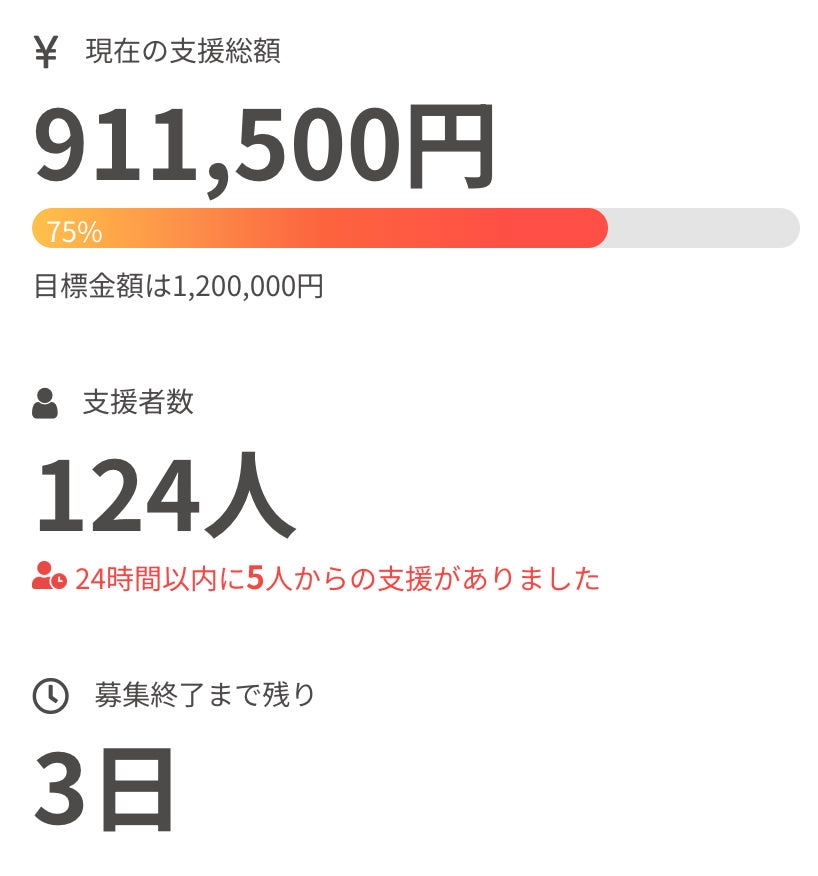The height and width of the screenshot is (876, 818).
Task: Click the gray unfilled part of the progress bar
Action: click(x=703, y=228)
